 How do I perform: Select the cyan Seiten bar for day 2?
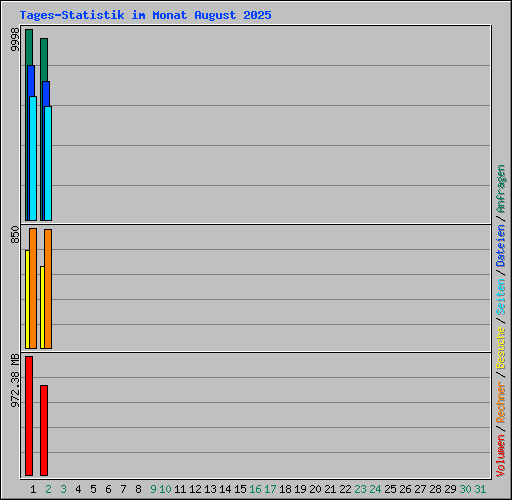pos(48,163)
